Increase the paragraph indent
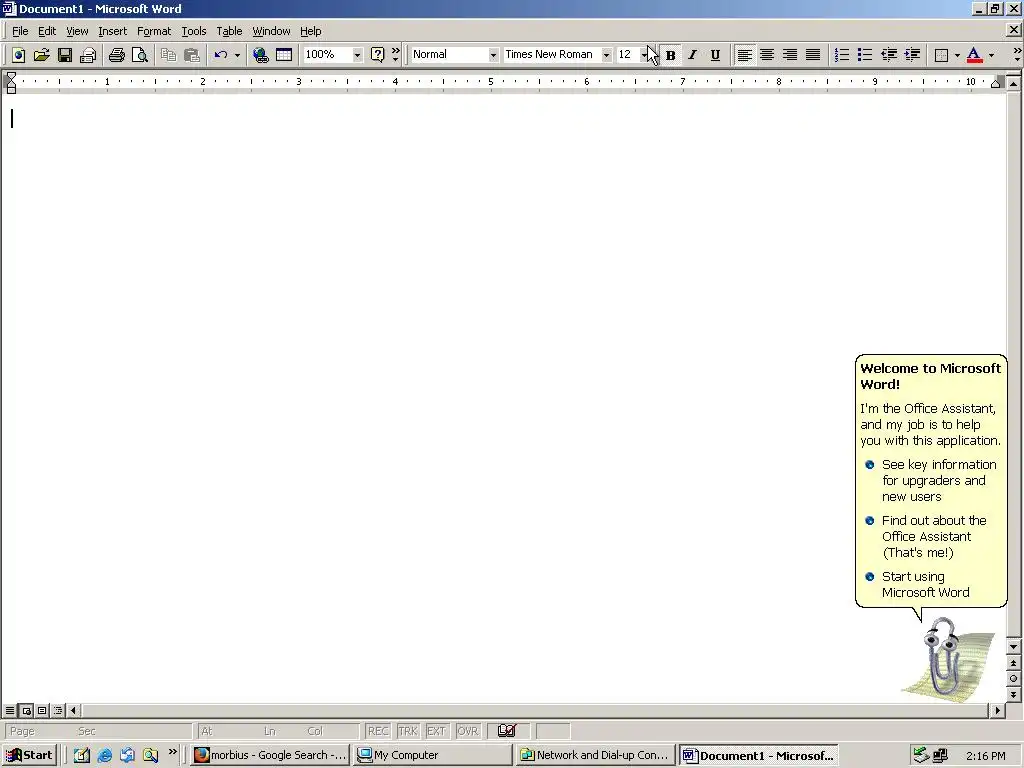The height and width of the screenshot is (768, 1024). click(x=912, y=55)
